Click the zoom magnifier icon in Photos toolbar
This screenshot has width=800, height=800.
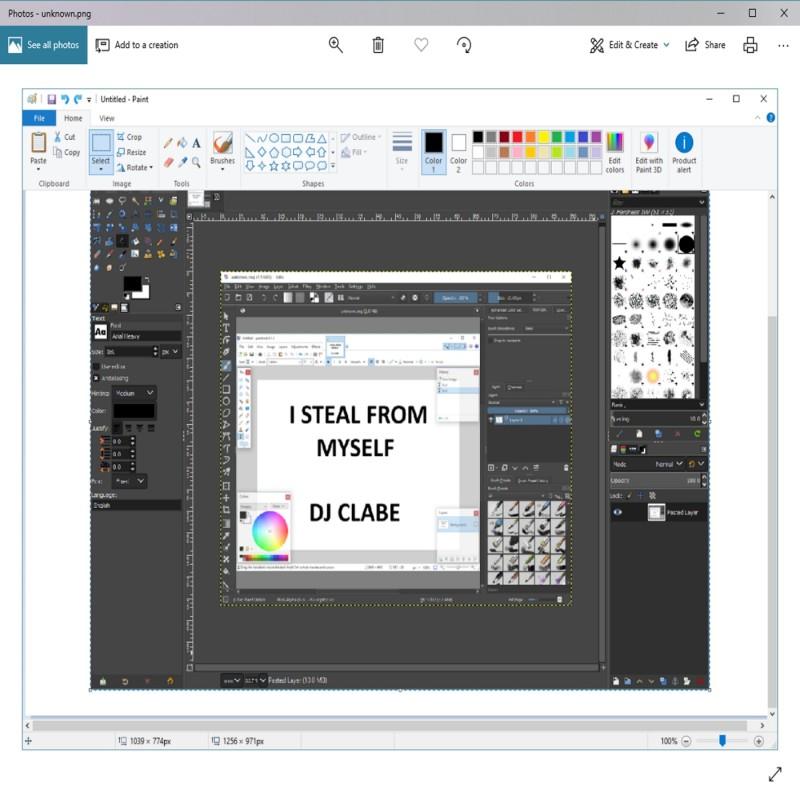point(336,45)
